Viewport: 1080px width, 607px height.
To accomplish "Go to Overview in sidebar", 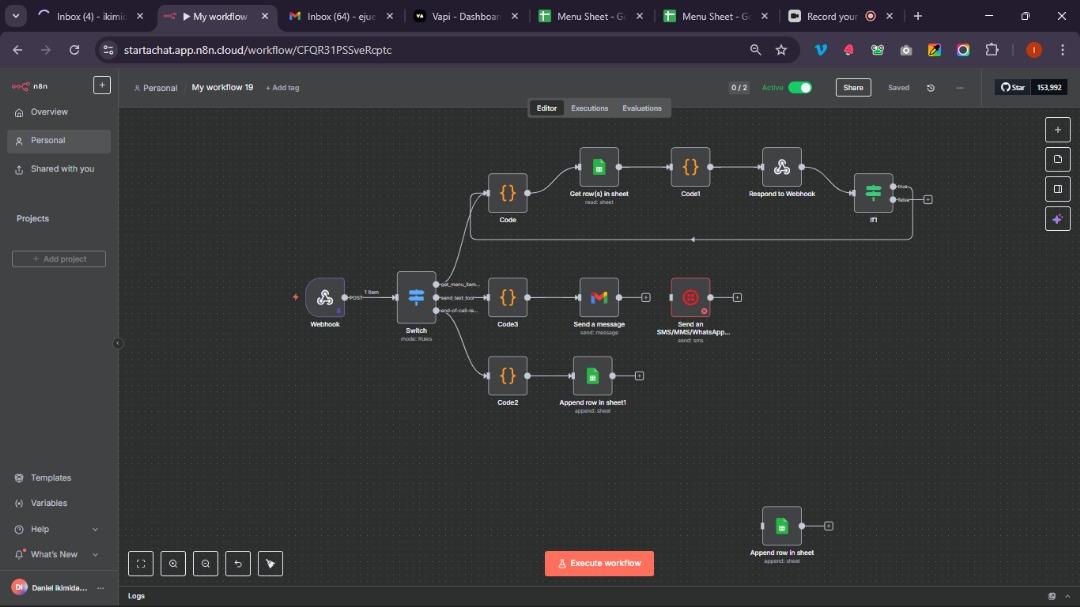I will pyautogui.click(x=59, y=112).
